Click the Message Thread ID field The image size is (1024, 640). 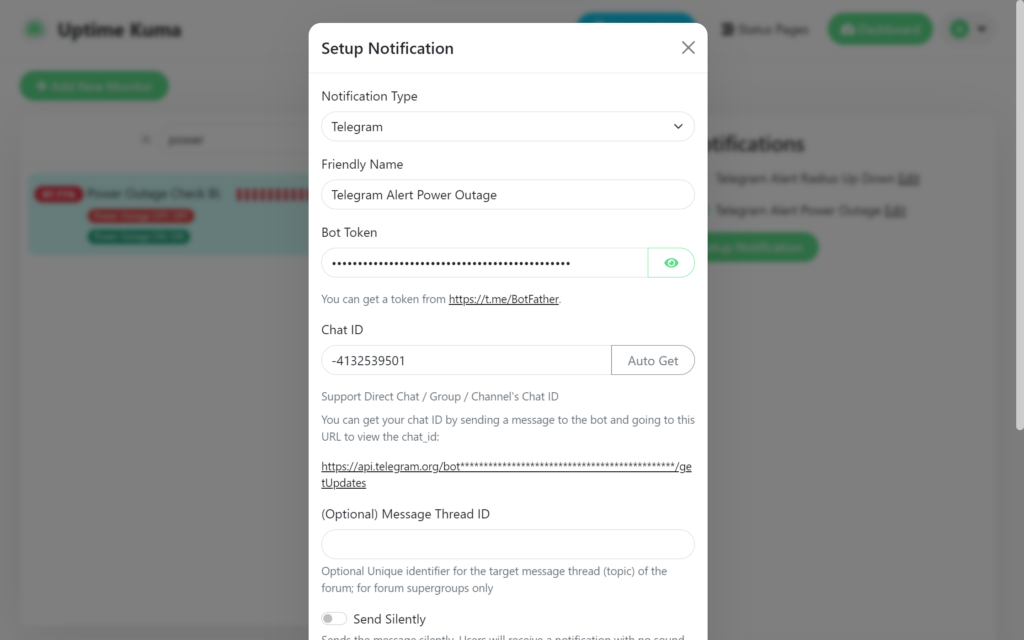point(508,544)
